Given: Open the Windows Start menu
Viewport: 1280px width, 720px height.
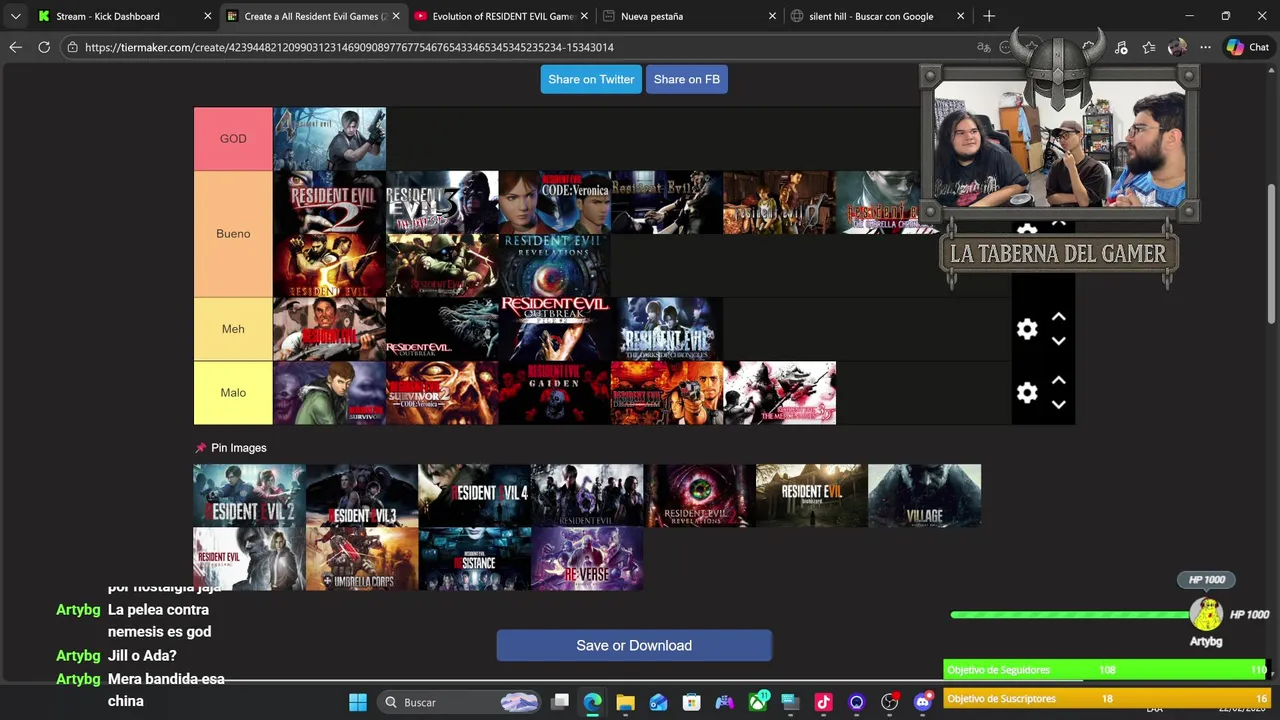Looking at the screenshot, I should pos(358,702).
